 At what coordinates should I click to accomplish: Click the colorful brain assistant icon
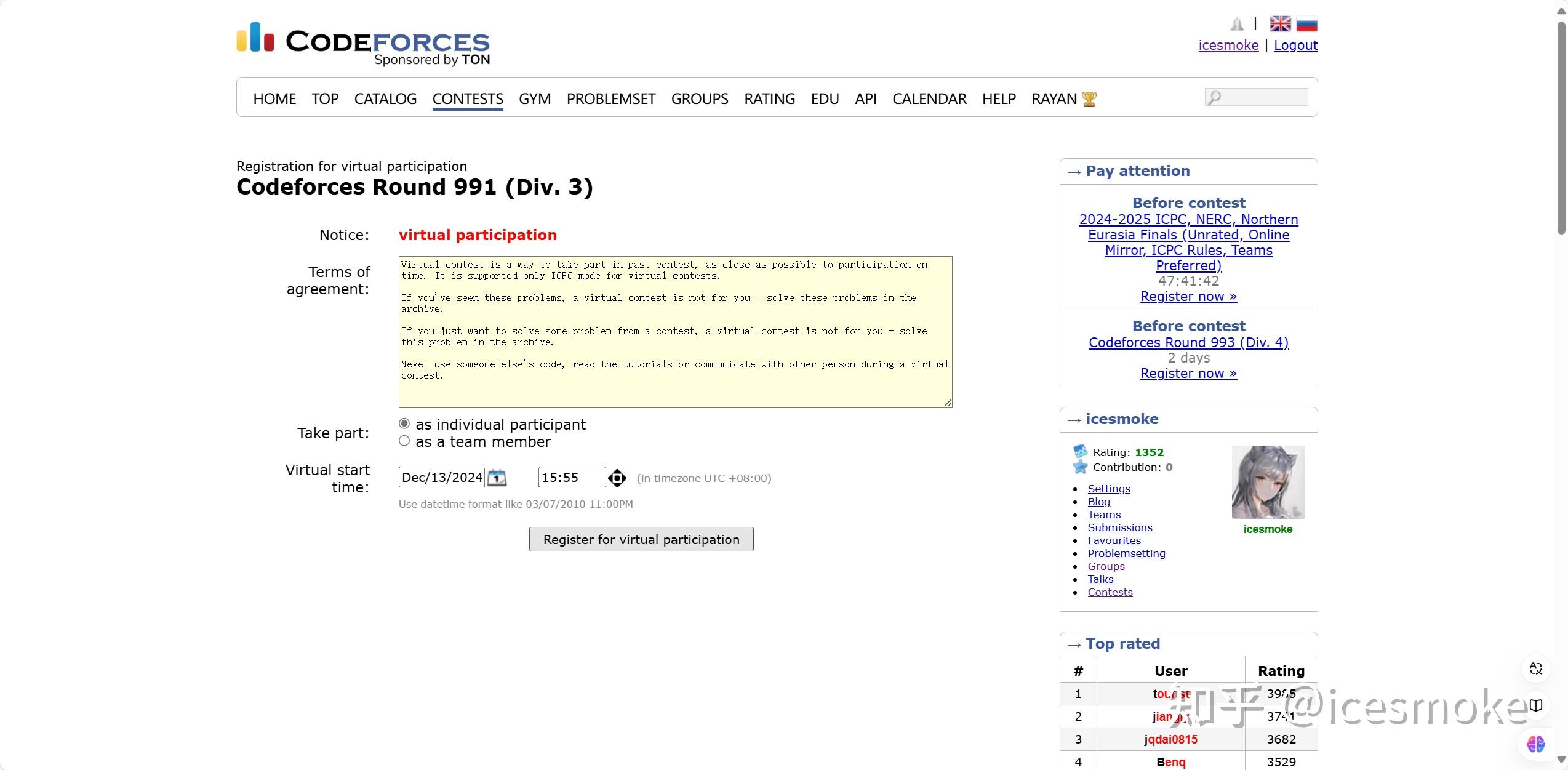(1535, 744)
